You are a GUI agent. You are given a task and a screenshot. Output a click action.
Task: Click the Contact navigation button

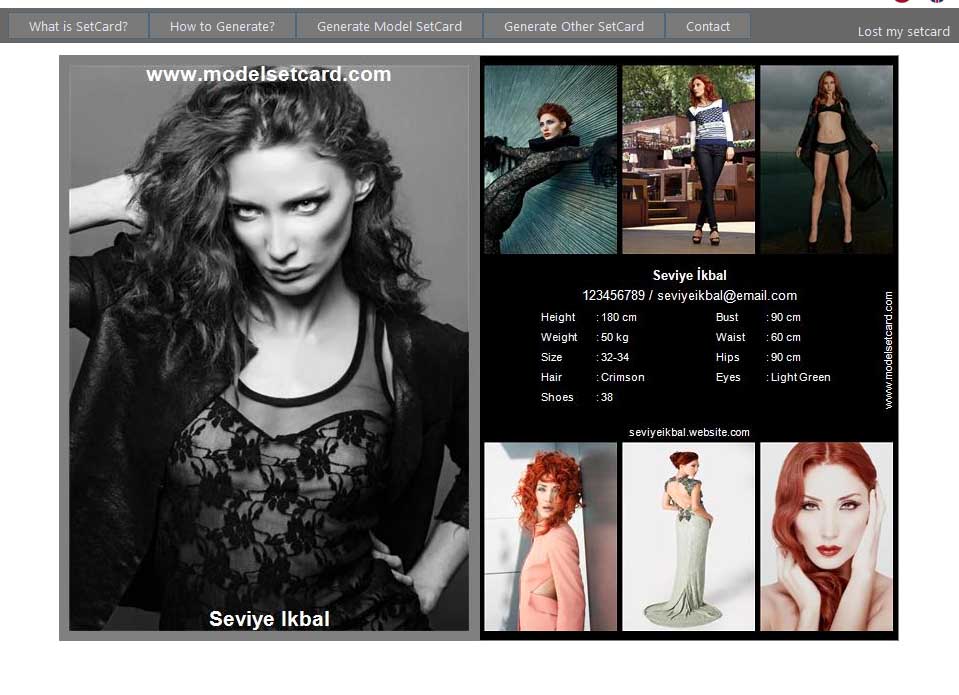point(707,26)
